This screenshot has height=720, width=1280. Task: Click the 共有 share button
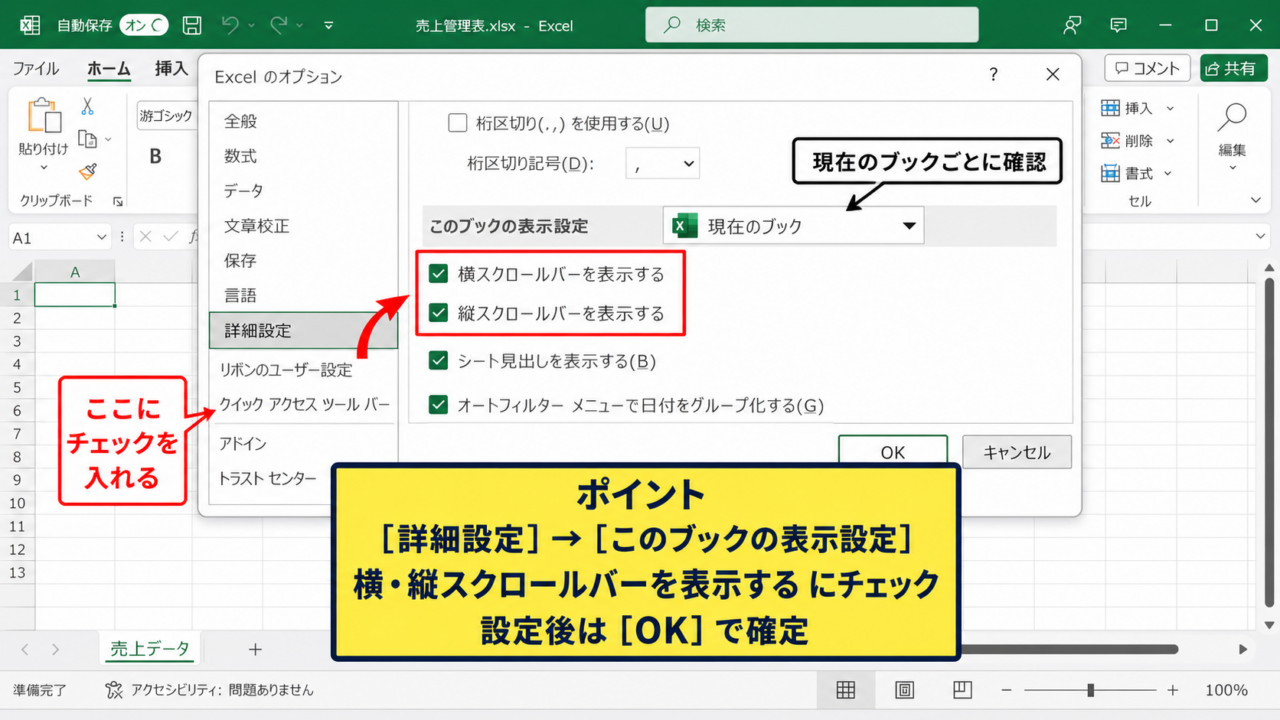[1233, 68]
